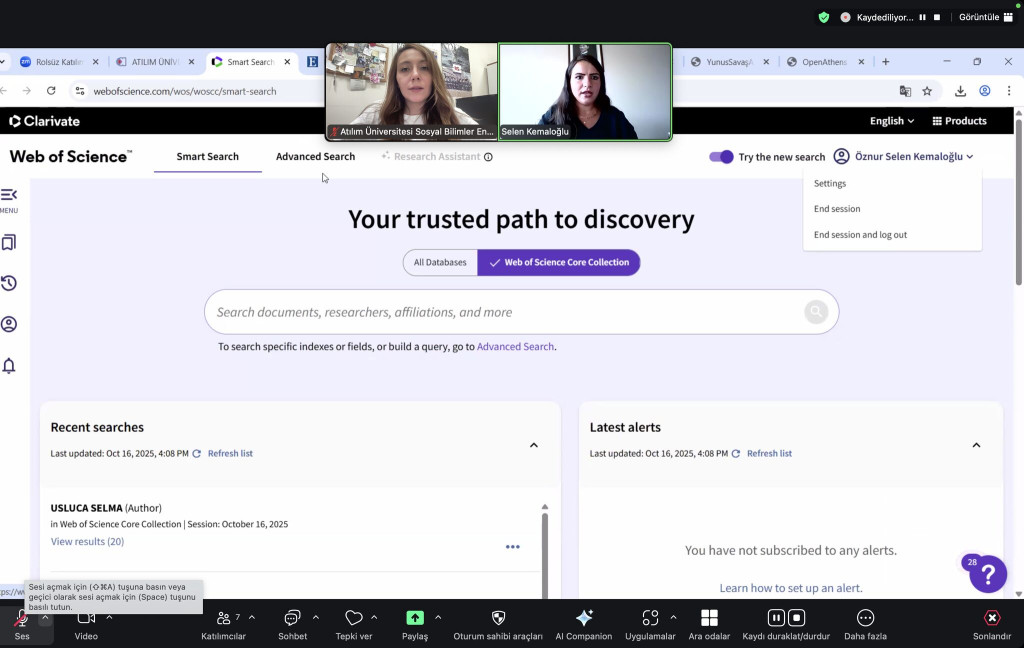This screenshot has width=1024, height=648.
Task: Collapse the Recent searches panel
Action: [x=534, y=445]
